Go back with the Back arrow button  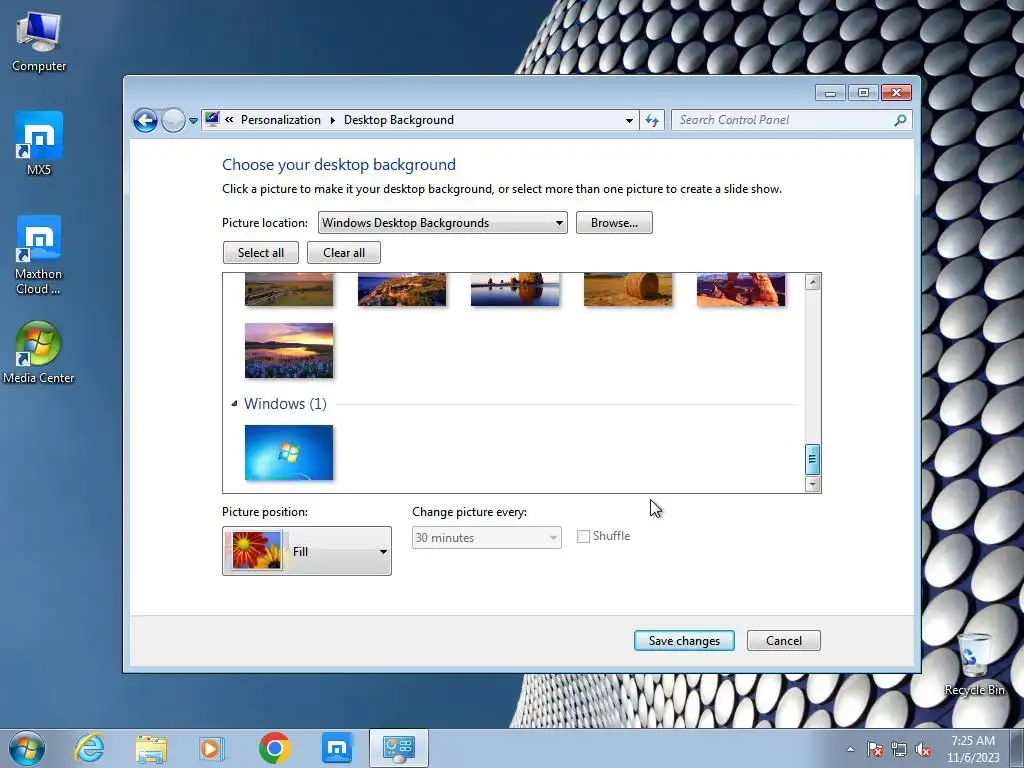tap(145, 120)
